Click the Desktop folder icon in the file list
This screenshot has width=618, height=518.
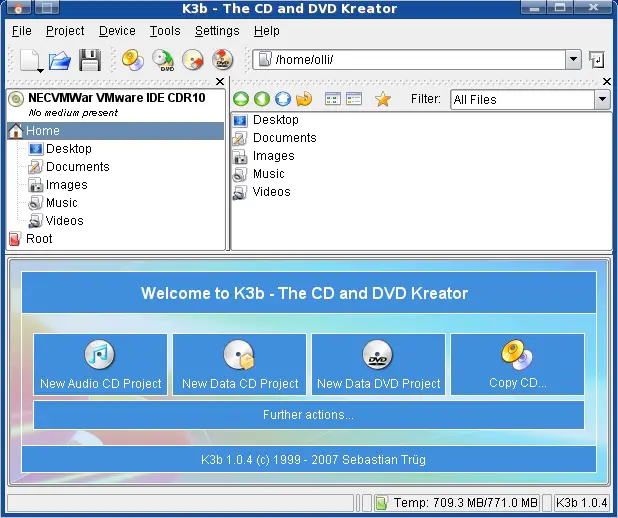click(x=240, y=120)
